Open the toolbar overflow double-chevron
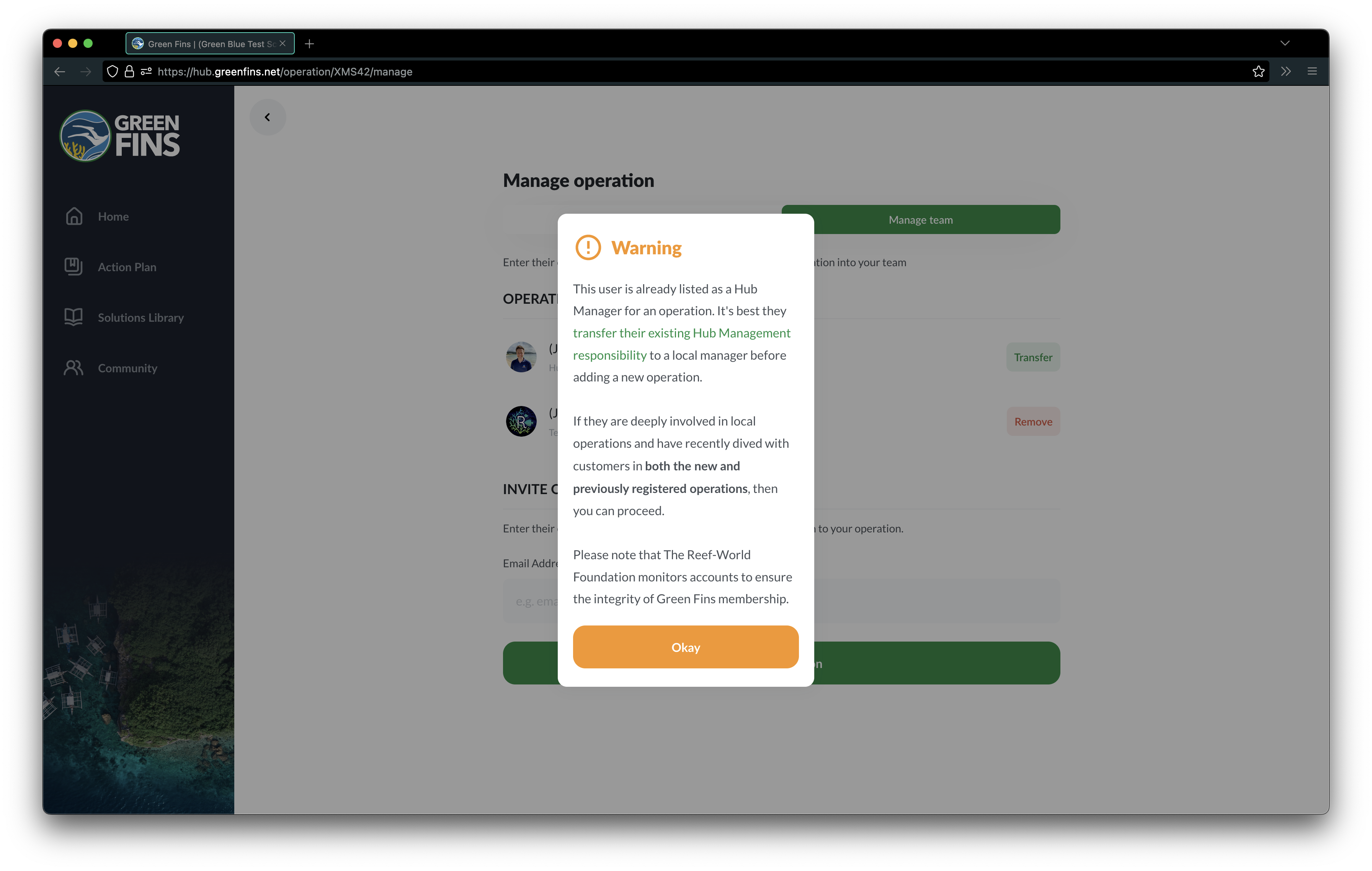This screenshot has width=1372, height=871. pyautogui.click(x=1285, y=71)
